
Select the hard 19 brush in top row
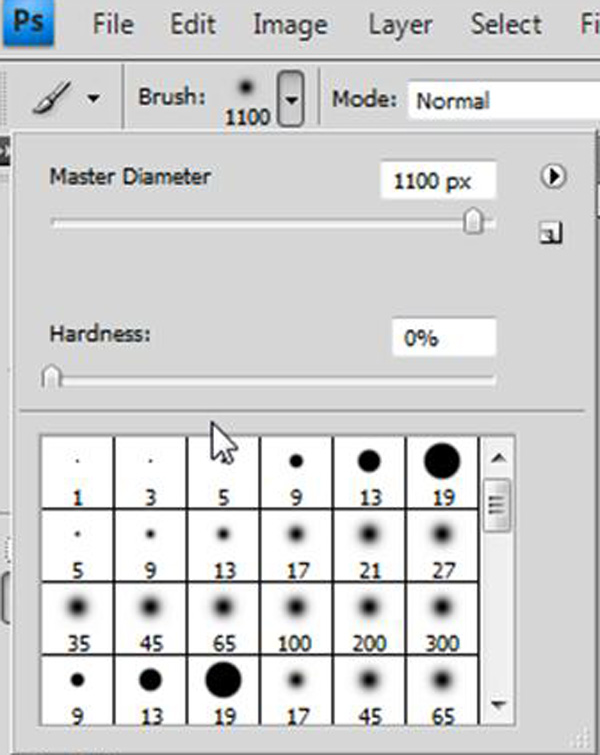tap(442, 472)
